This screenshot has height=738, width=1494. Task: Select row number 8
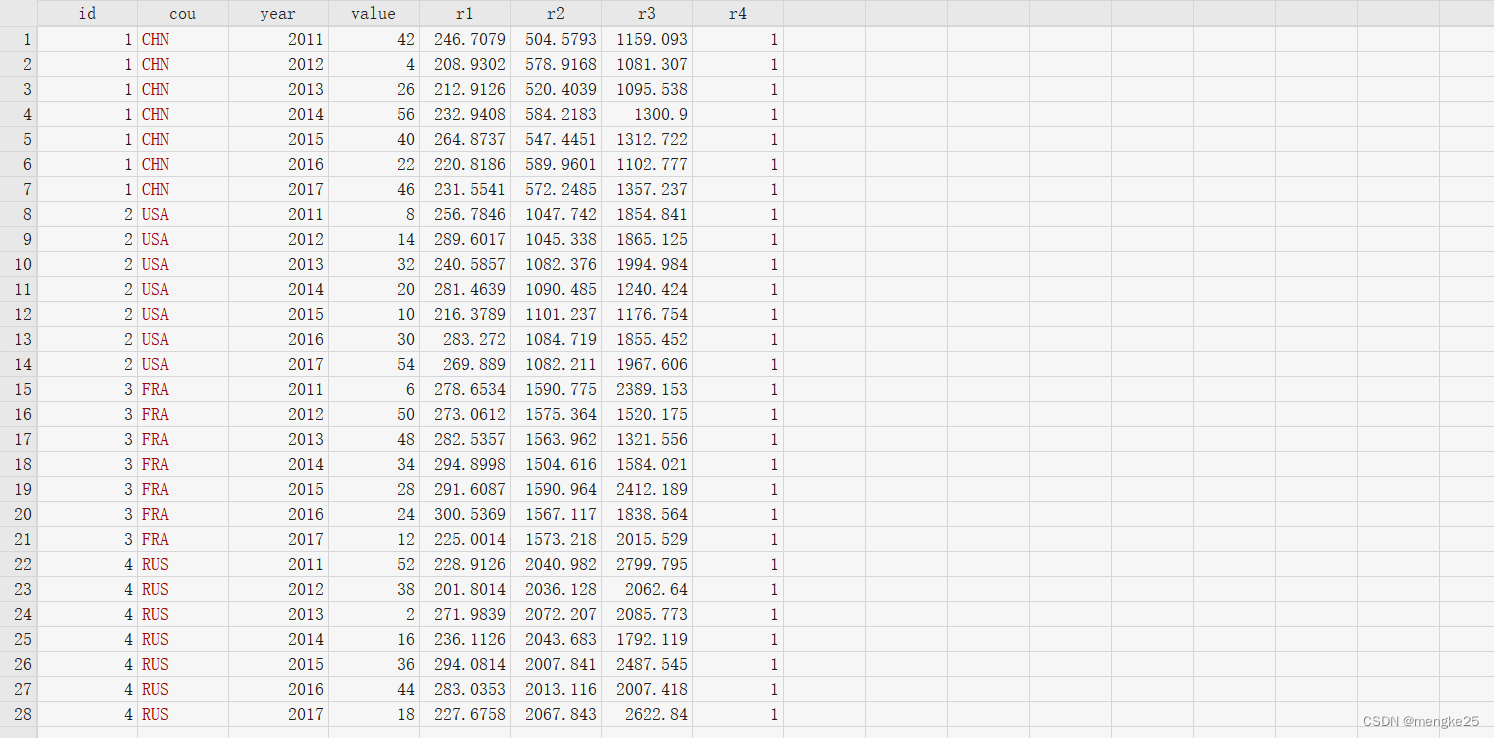[x=18, y=214]
